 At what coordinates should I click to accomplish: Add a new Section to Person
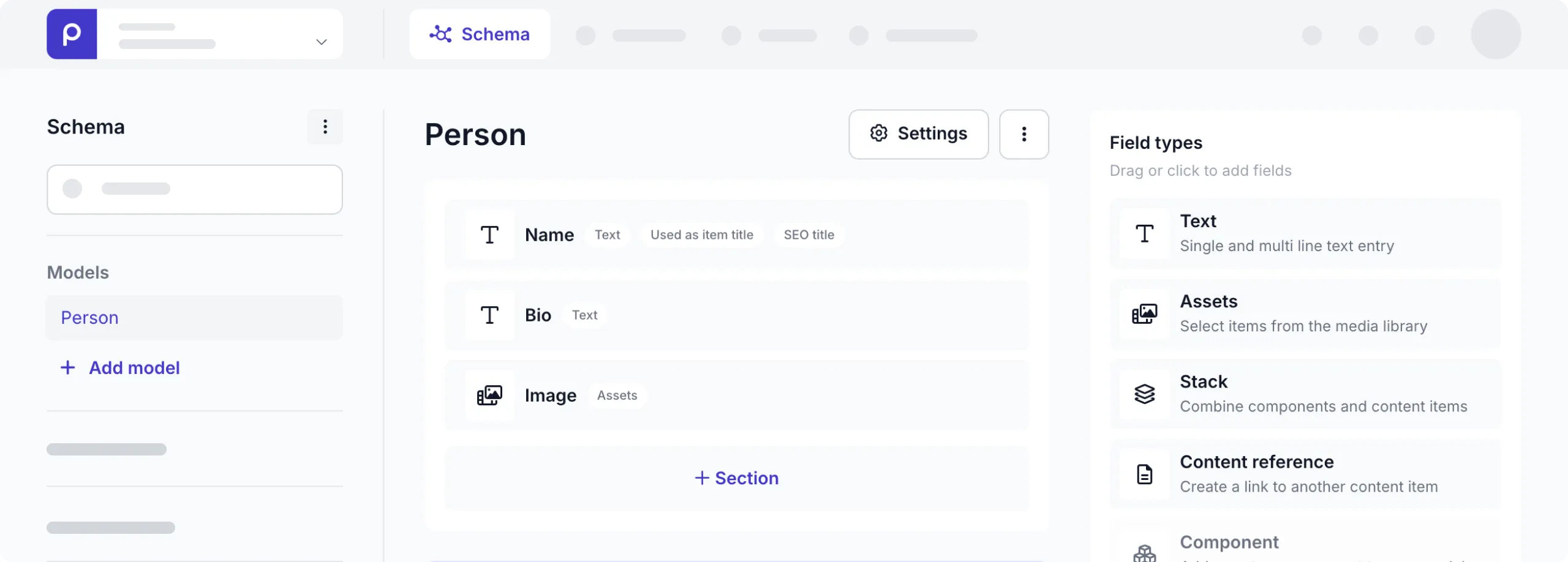[736, 478]
